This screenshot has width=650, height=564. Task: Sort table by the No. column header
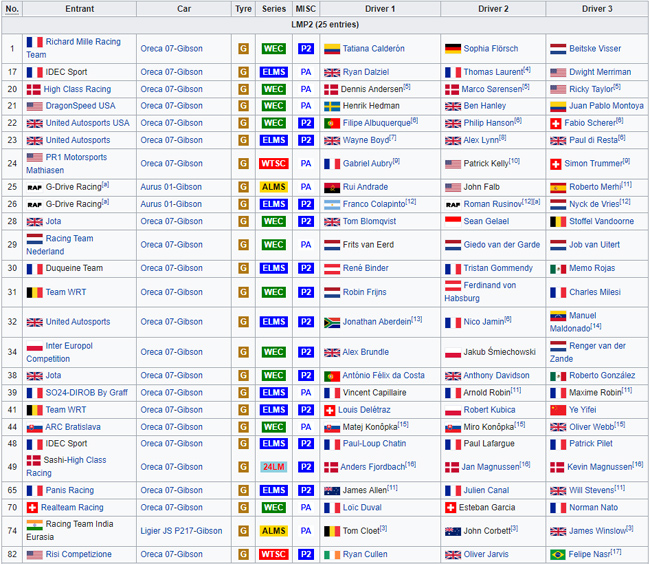click(x=12, y=9)
